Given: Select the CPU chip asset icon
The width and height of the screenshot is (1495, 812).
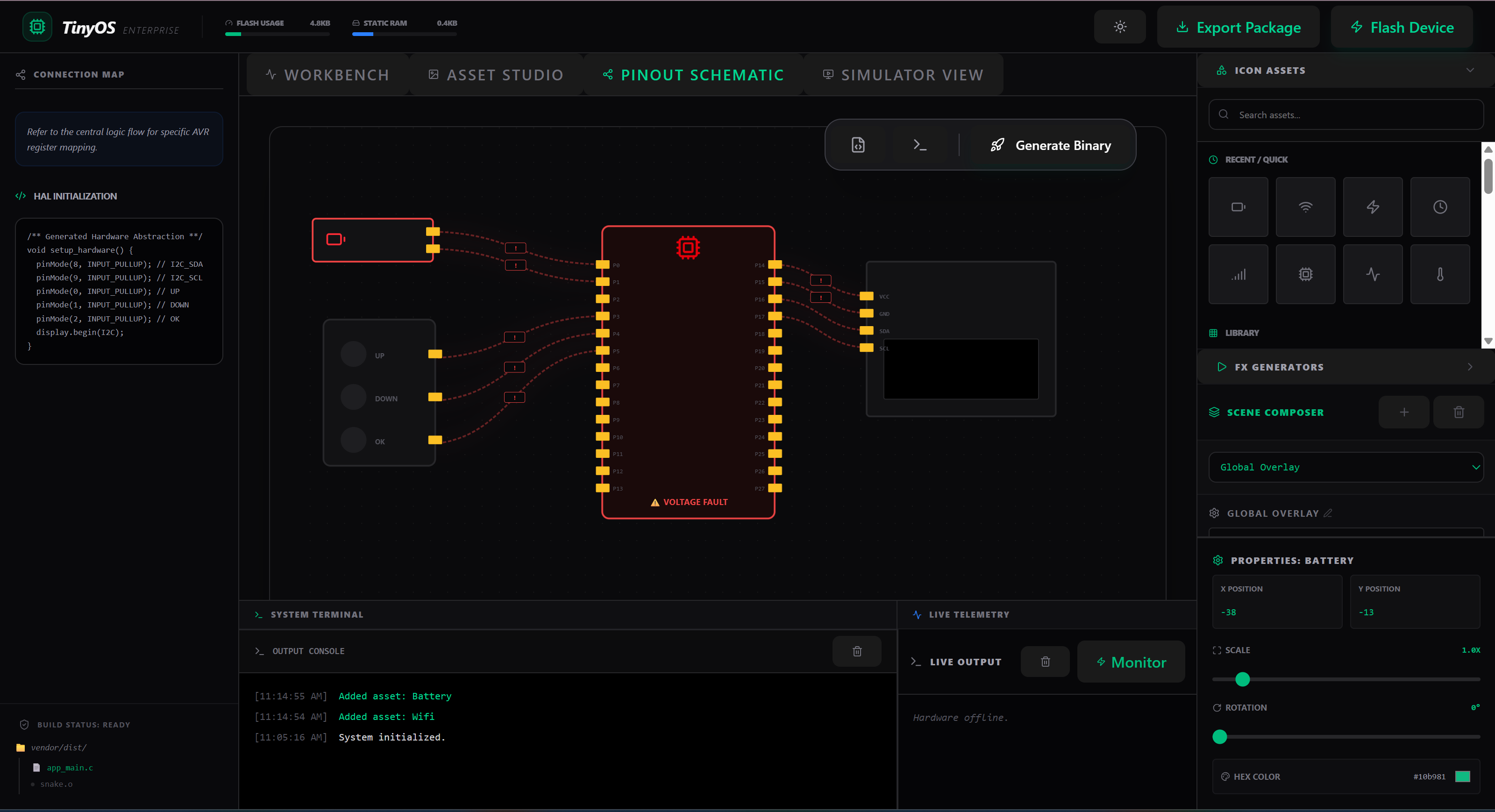Looking at the screenshot, I should point(1305,274).
